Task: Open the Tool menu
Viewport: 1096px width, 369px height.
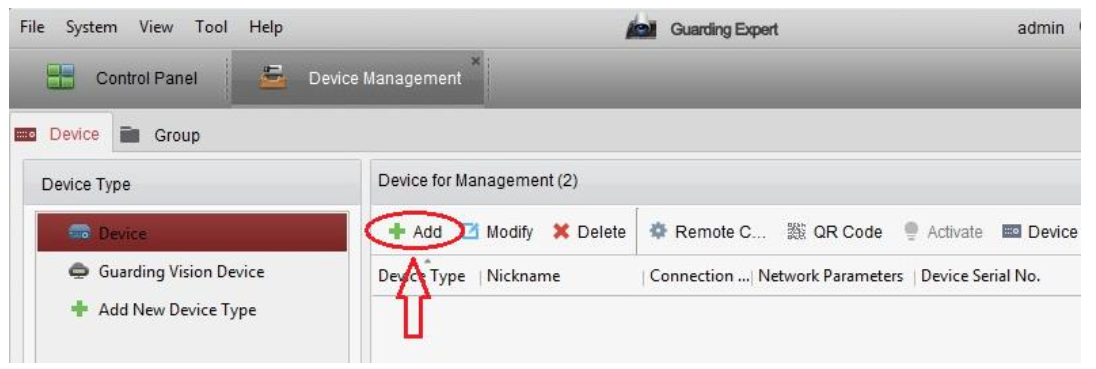Action: click(212, 27)
